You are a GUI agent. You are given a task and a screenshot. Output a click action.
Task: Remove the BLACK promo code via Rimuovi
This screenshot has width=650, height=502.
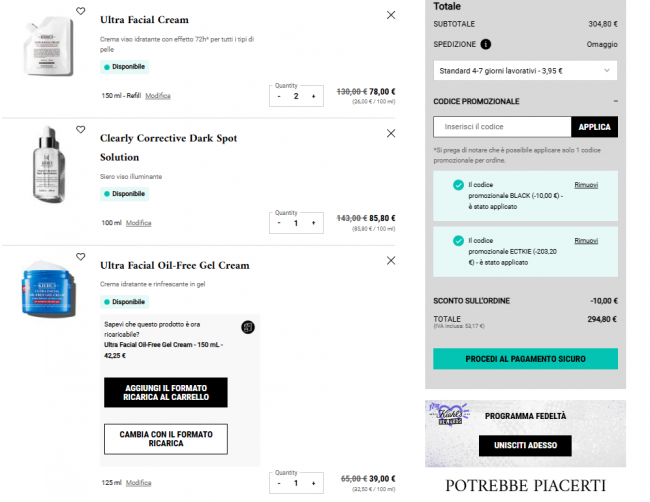point(586,185)
